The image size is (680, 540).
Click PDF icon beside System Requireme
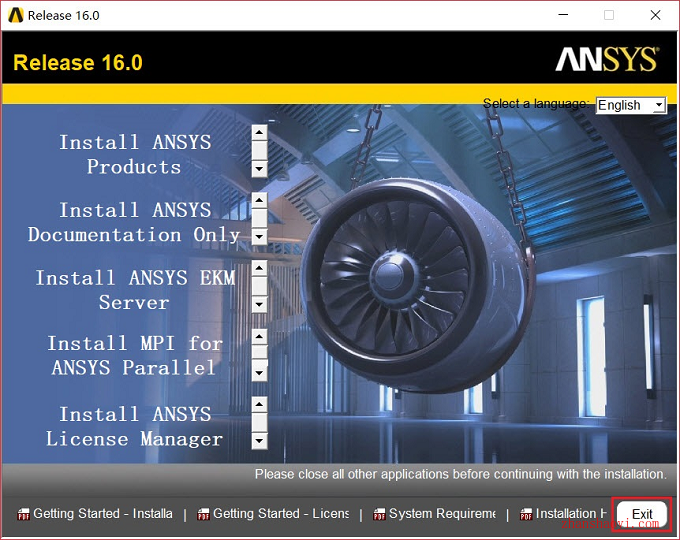click(x=379, y=514)
